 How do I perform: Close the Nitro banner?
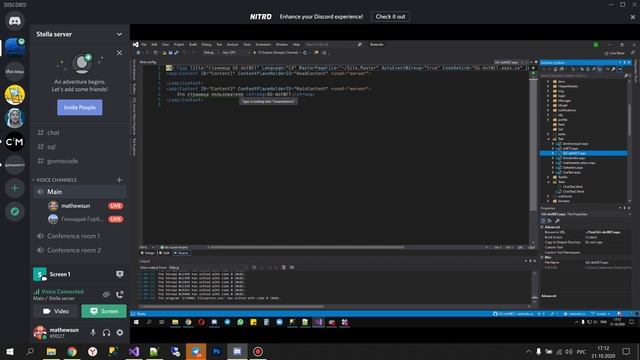pyautogui.click(x=632, y=17)
